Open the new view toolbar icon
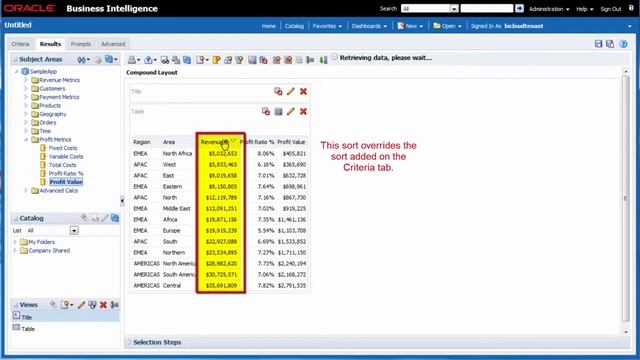 200,60
